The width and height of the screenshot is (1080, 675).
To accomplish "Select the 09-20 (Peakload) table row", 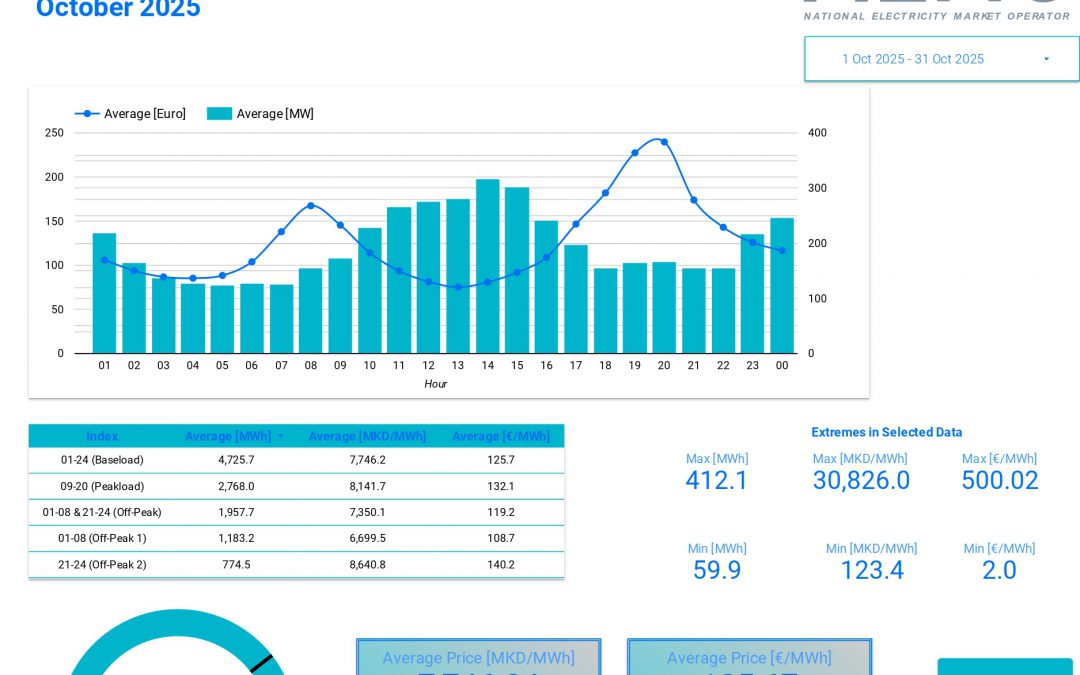I will 296,486.
